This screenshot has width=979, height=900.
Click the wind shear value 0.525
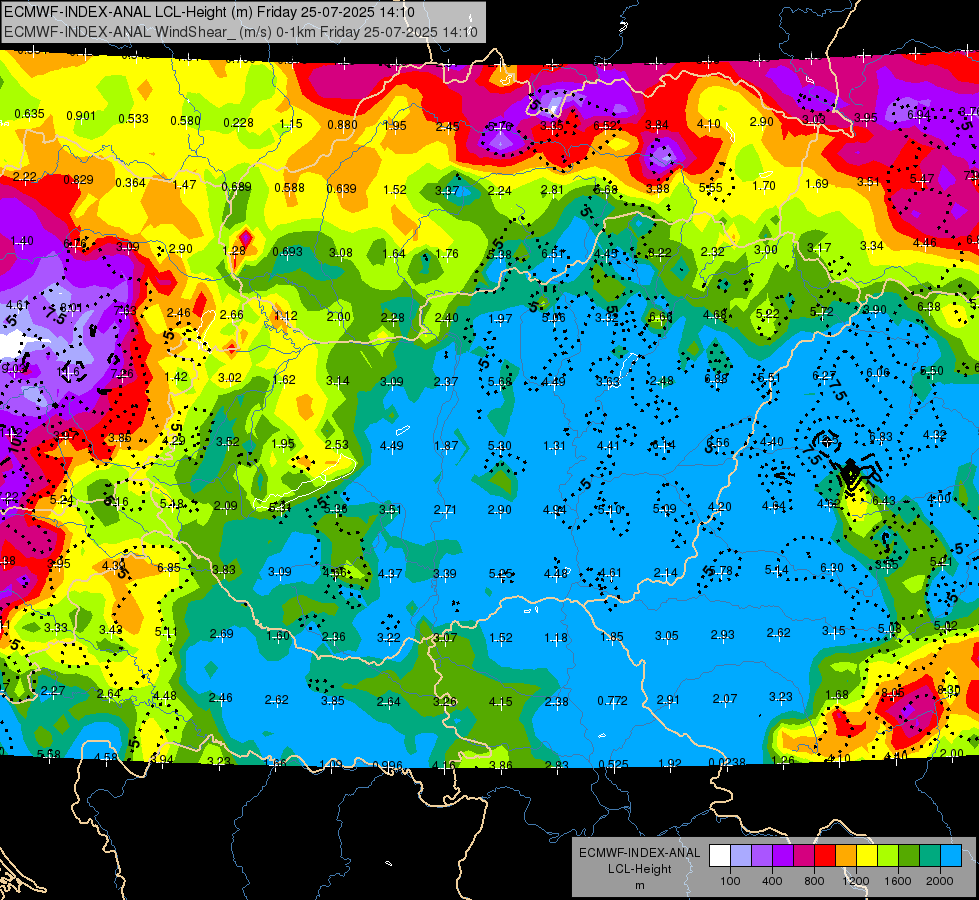(613, 764)
